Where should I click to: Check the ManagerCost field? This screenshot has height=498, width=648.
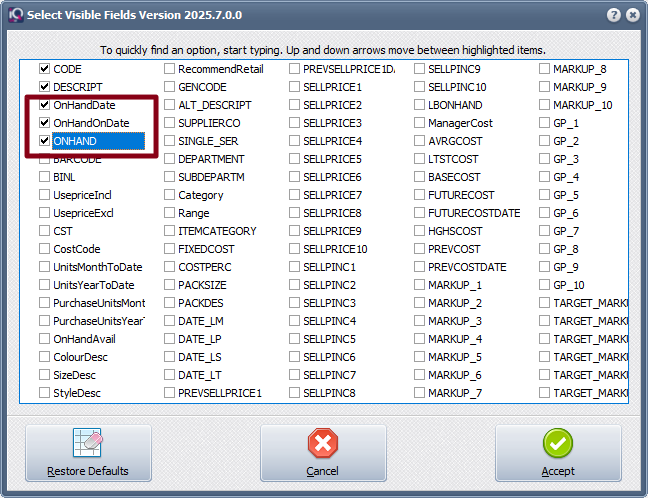(419, 123)
